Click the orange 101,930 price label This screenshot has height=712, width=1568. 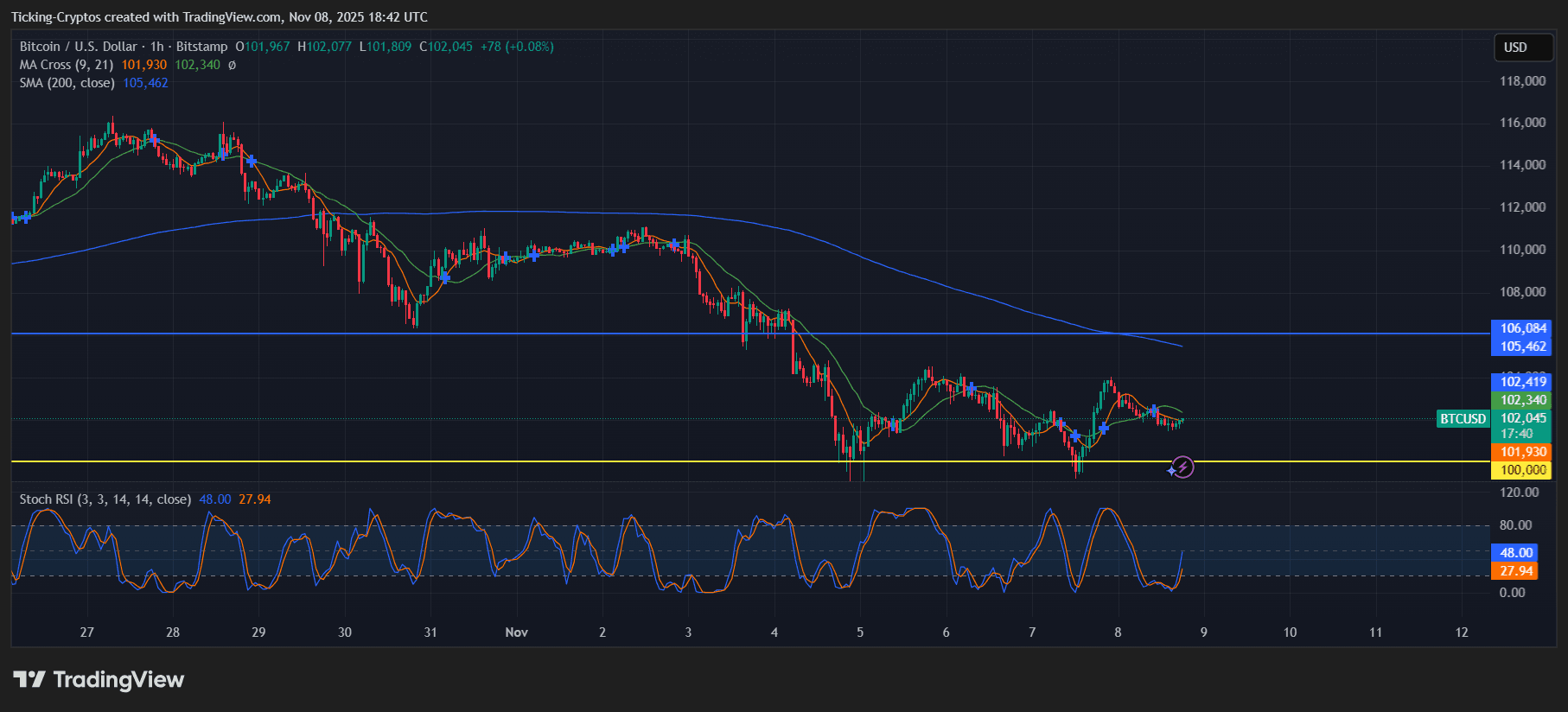(x=1522, y=452)
